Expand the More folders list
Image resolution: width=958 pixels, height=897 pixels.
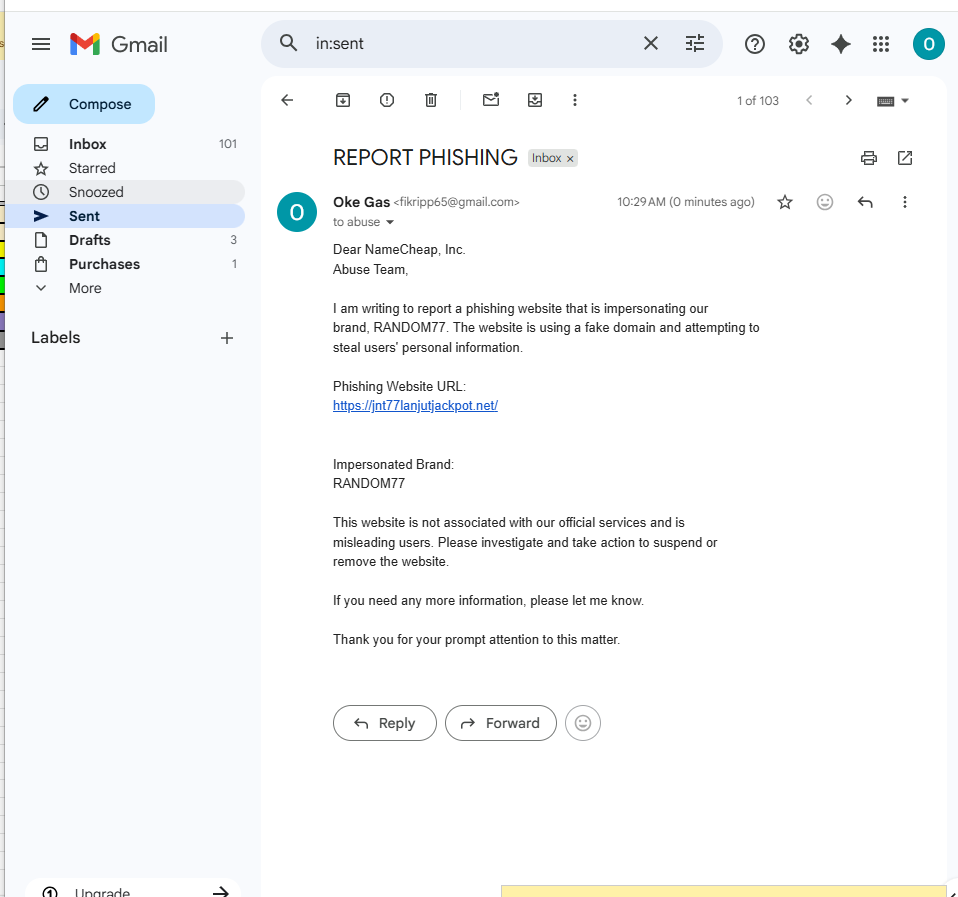pos(125,288)
